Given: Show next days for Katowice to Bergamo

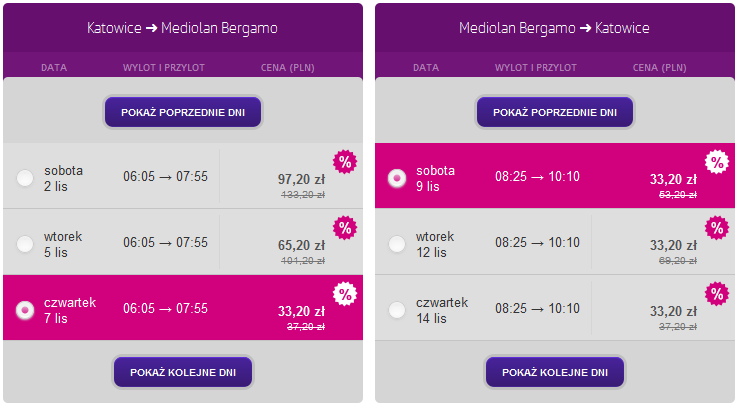Looking at the screenshot, I should pos(183,371).
